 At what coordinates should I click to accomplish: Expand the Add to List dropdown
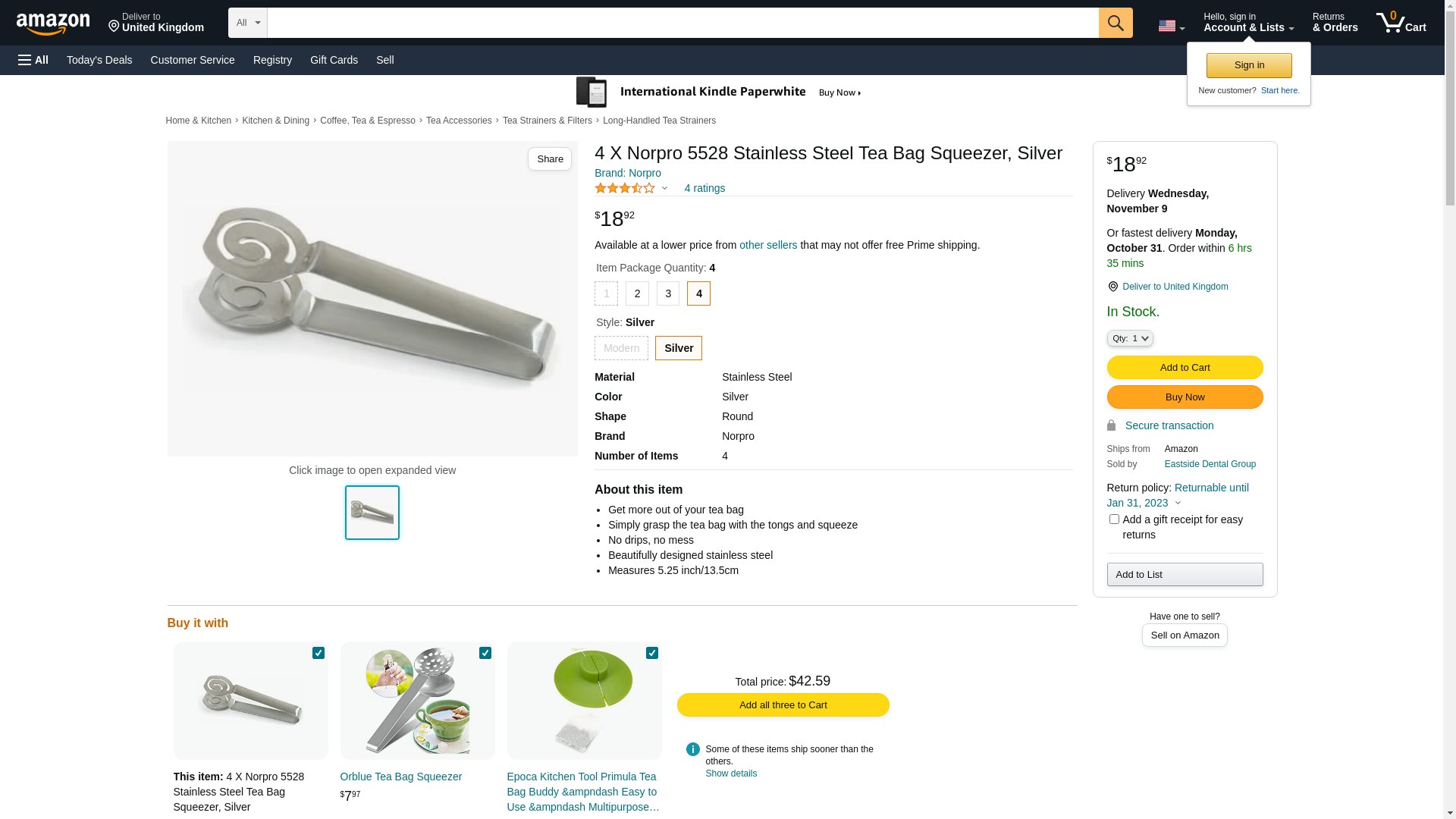[x=1185, y=574]
